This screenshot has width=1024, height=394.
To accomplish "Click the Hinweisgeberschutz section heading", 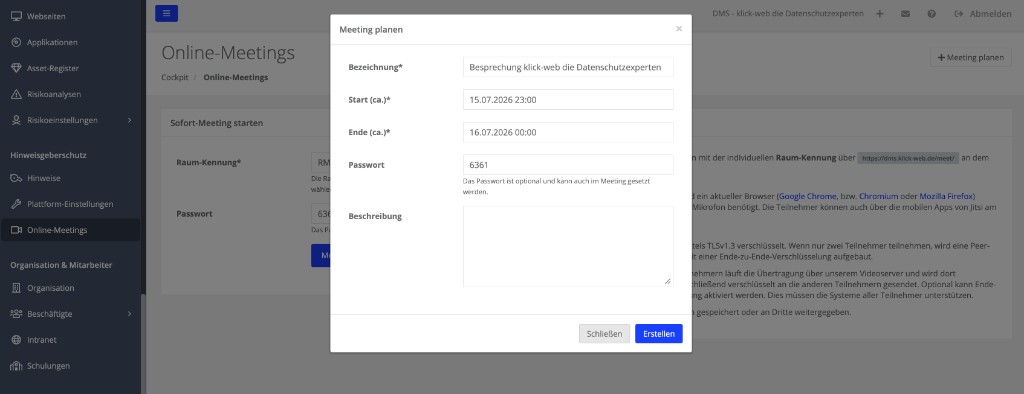I will click(48, 155).
